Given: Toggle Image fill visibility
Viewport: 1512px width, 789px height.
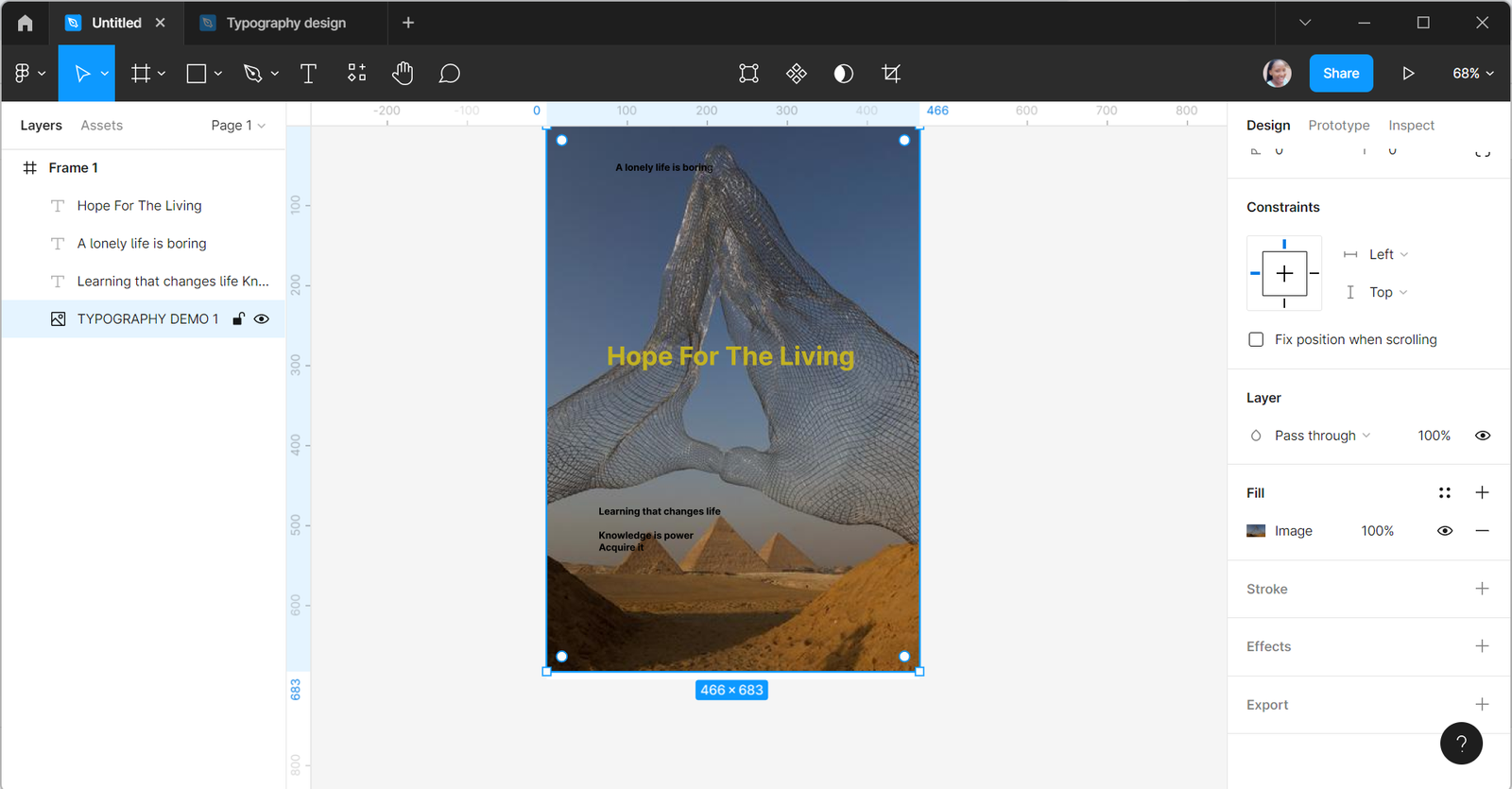Looking at the screenshot, I should 1445,531.
